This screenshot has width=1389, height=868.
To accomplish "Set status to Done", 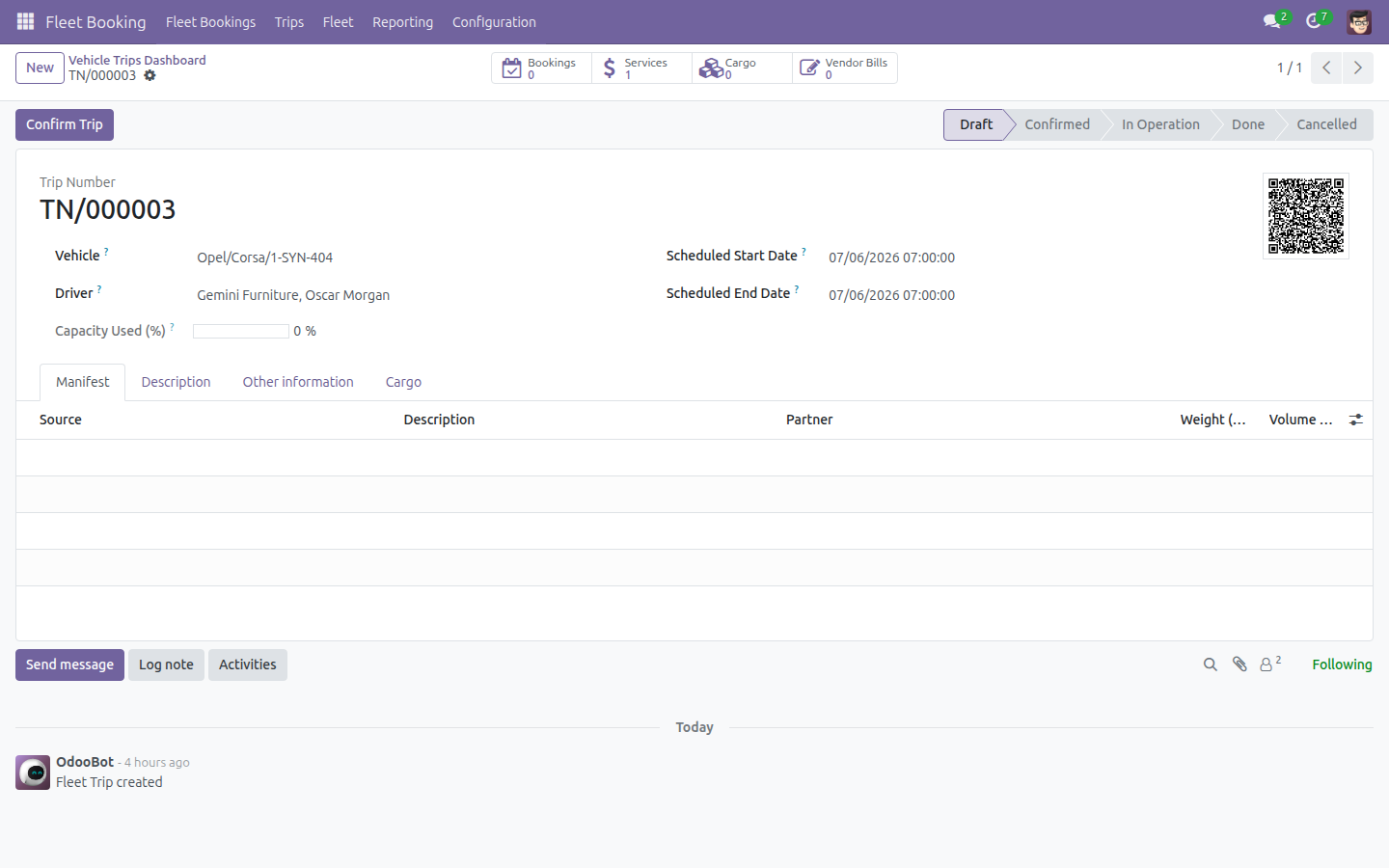I will 1248,124.
